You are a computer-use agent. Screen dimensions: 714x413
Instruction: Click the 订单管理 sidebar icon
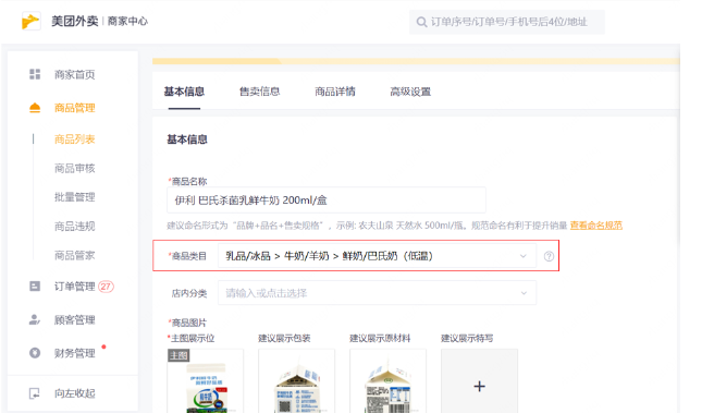(35, 286)
